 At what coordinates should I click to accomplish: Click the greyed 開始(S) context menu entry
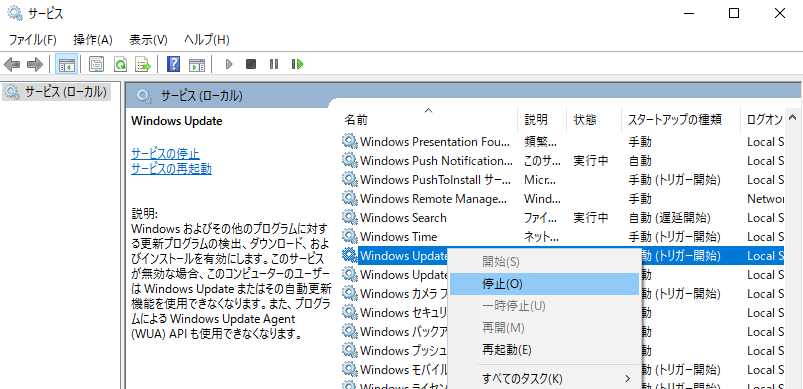(544, 262)
